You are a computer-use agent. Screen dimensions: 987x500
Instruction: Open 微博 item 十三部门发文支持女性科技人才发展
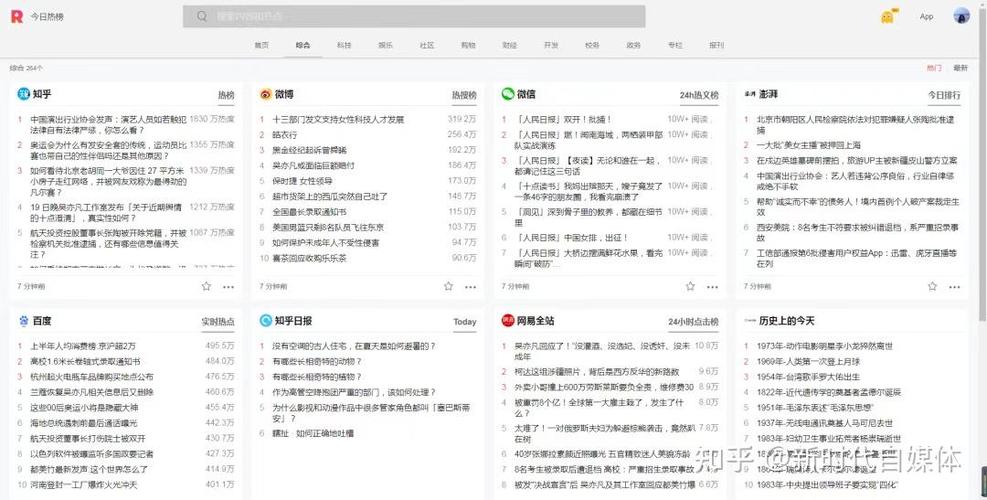[338, 119]
